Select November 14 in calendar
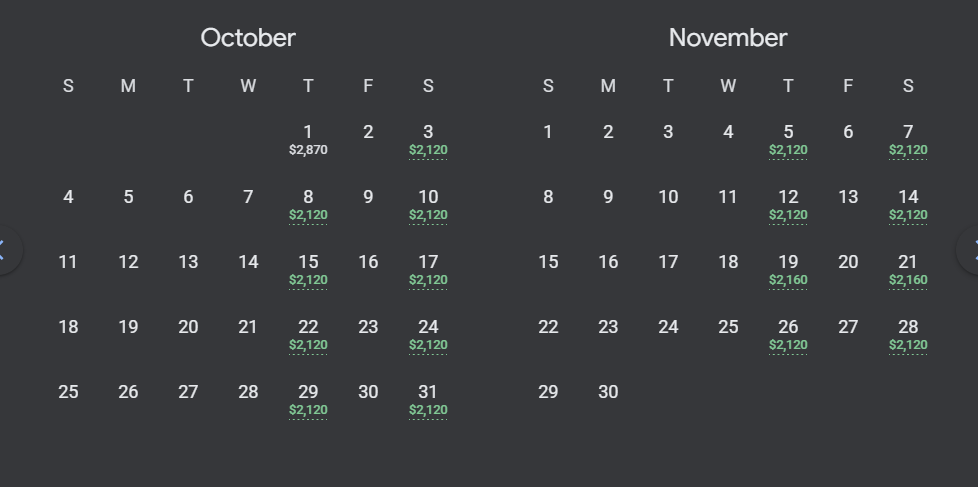 coord(908,205)
